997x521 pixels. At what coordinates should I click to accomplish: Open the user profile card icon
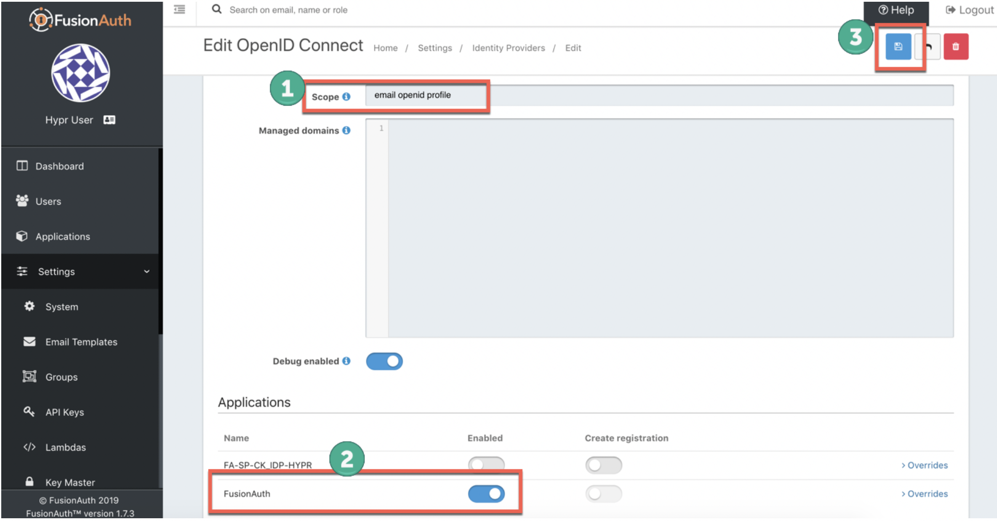tap(109, 120)
